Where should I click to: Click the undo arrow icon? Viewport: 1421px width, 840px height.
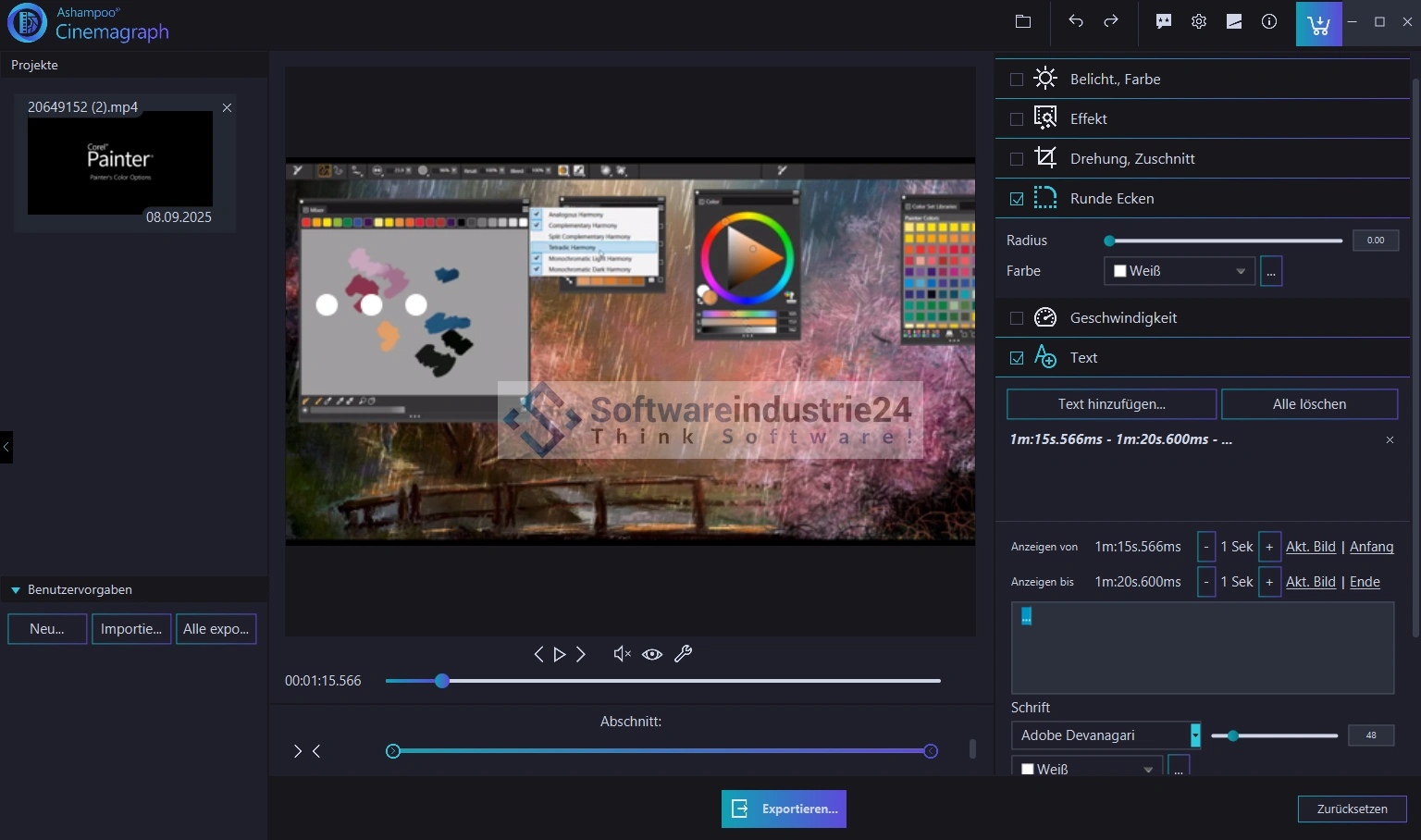[1075, 21]
